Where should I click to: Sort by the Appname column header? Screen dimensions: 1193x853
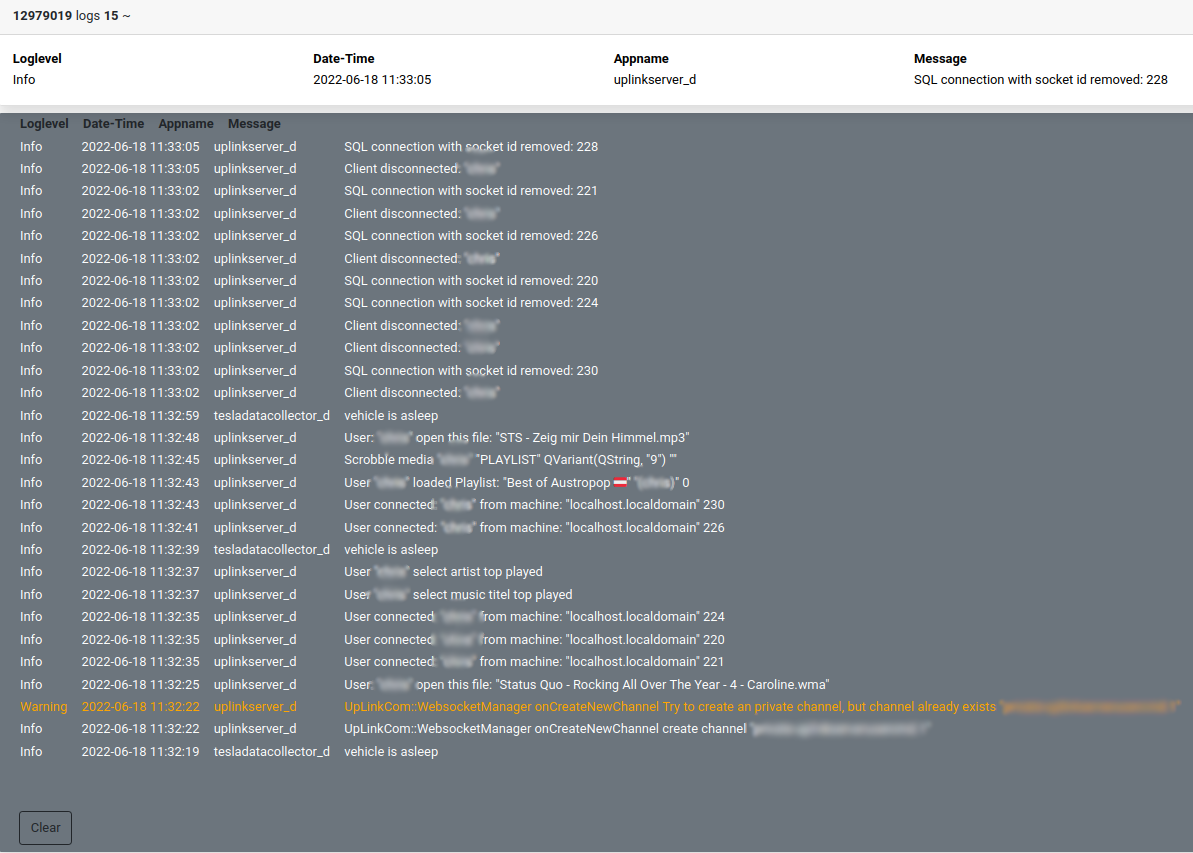[186, 123]
